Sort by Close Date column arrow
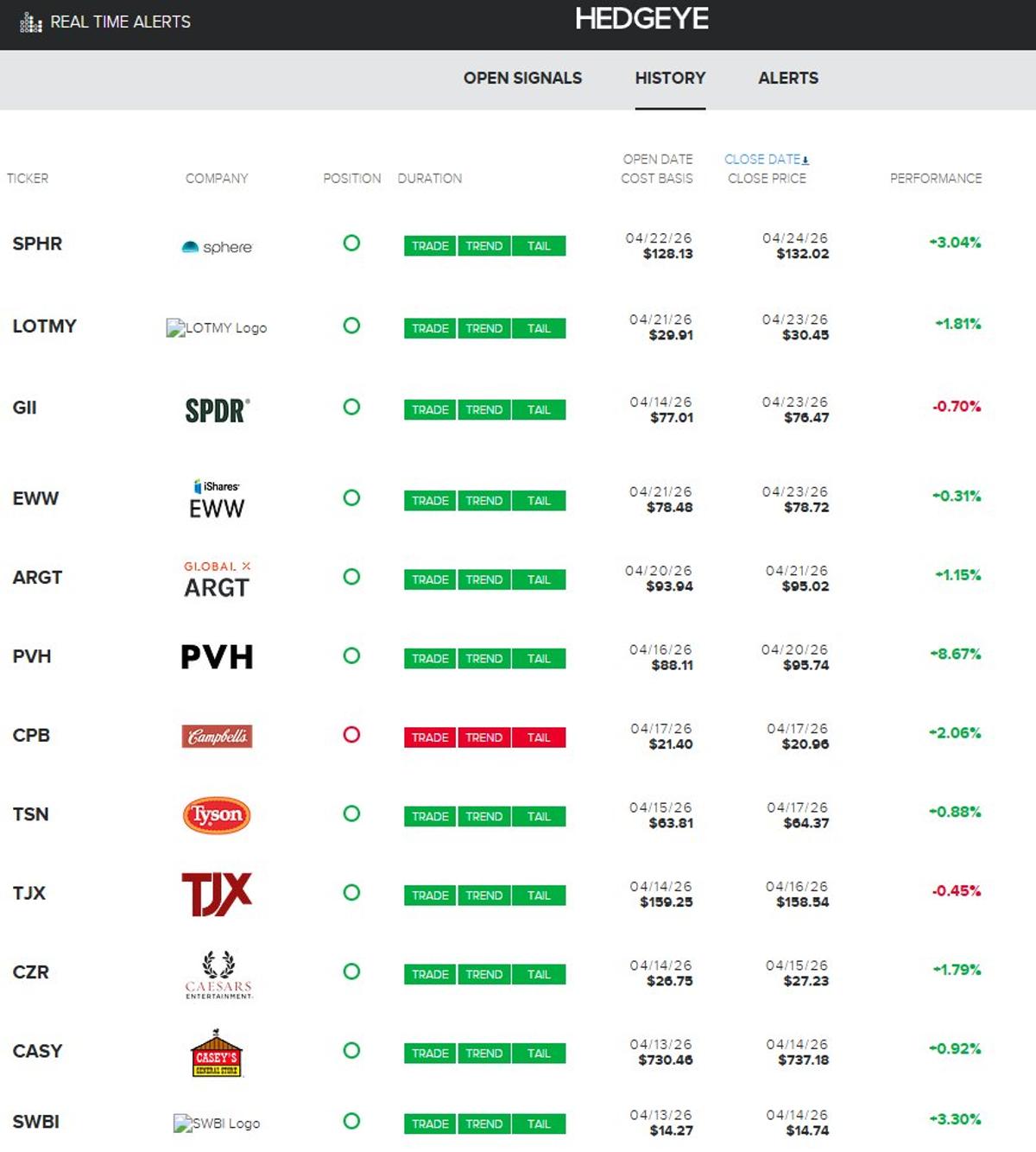1036x1152 pixels. (x=805, y=161)
